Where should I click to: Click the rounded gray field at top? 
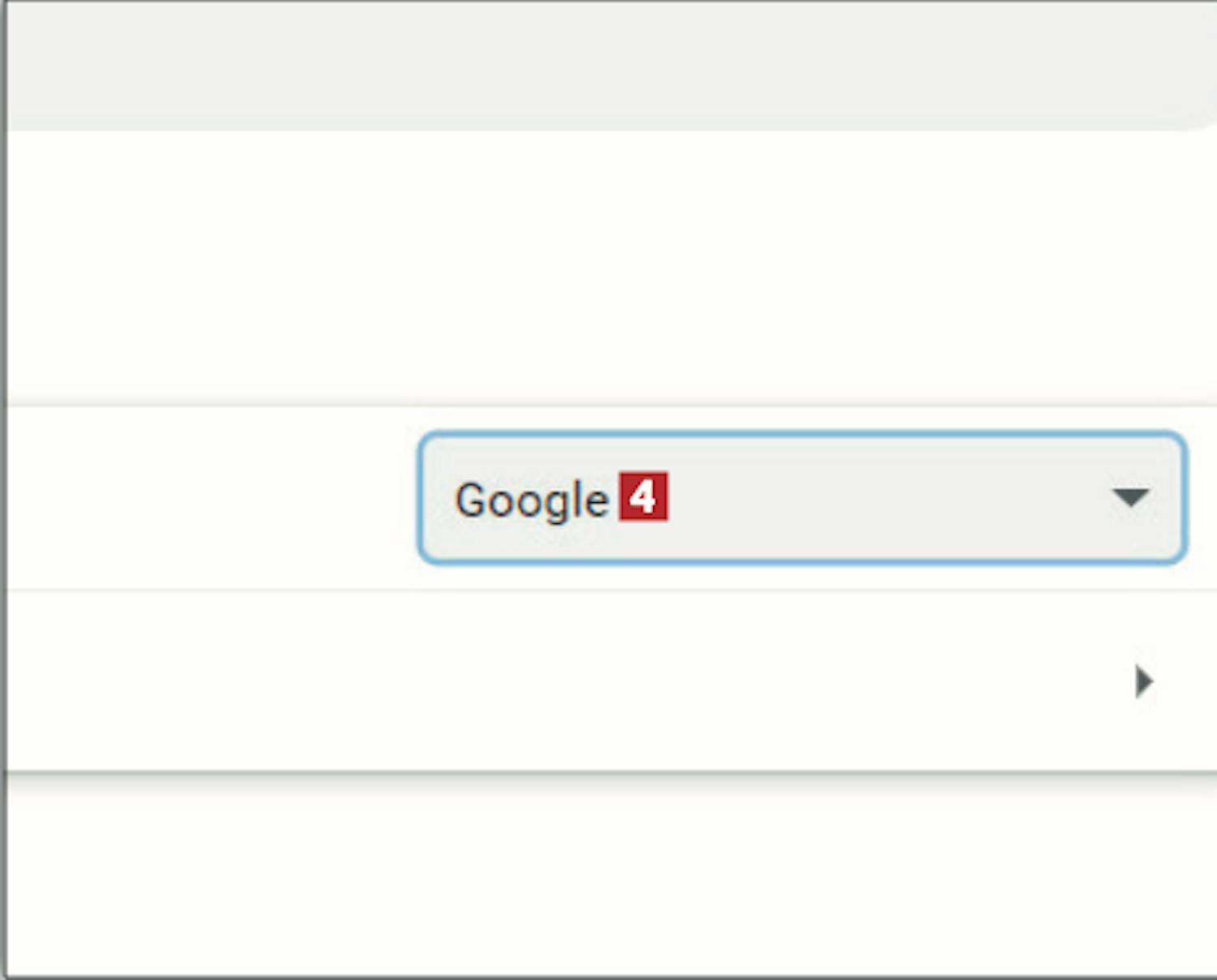coord(608,65)
